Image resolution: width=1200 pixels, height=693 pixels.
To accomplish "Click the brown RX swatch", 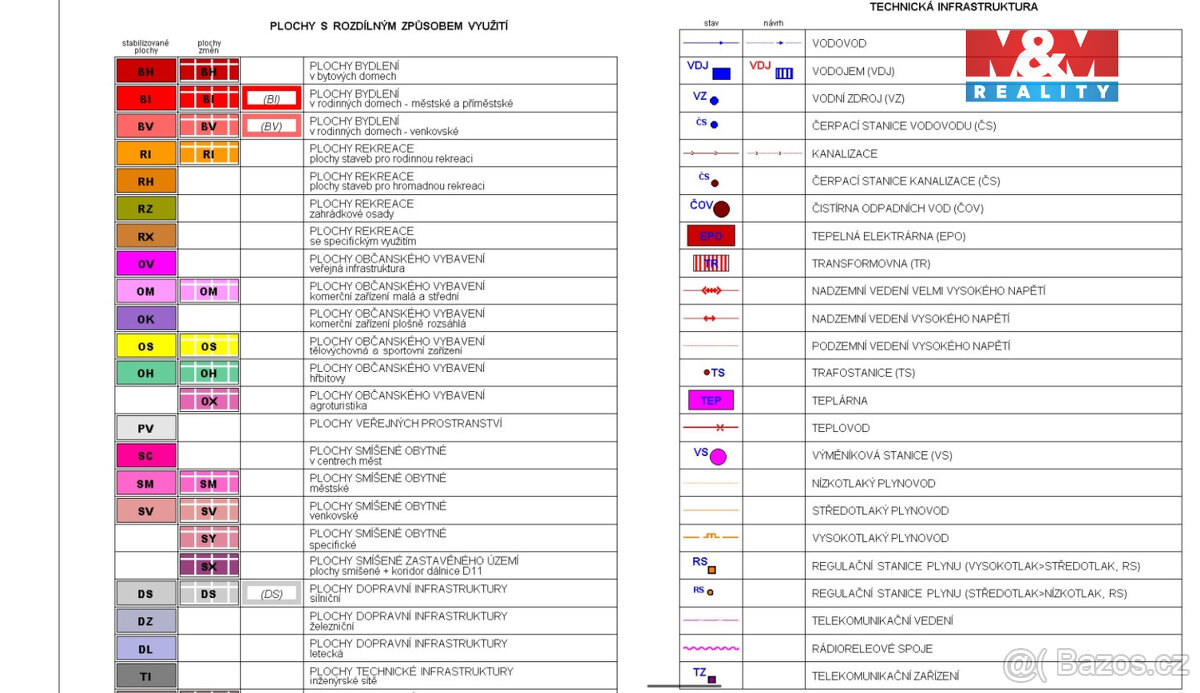I will (x=146, y=236).
